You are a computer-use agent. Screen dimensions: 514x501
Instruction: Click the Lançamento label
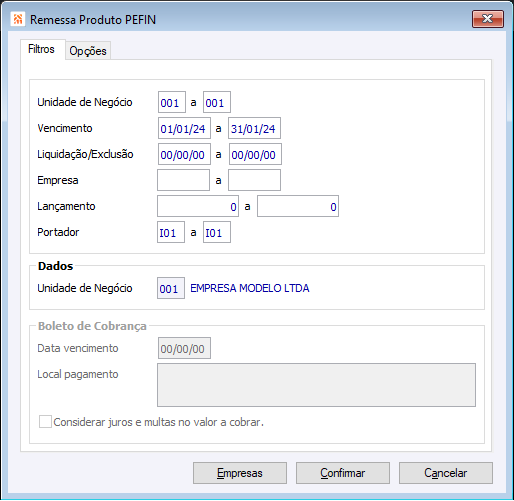[66, 206]
